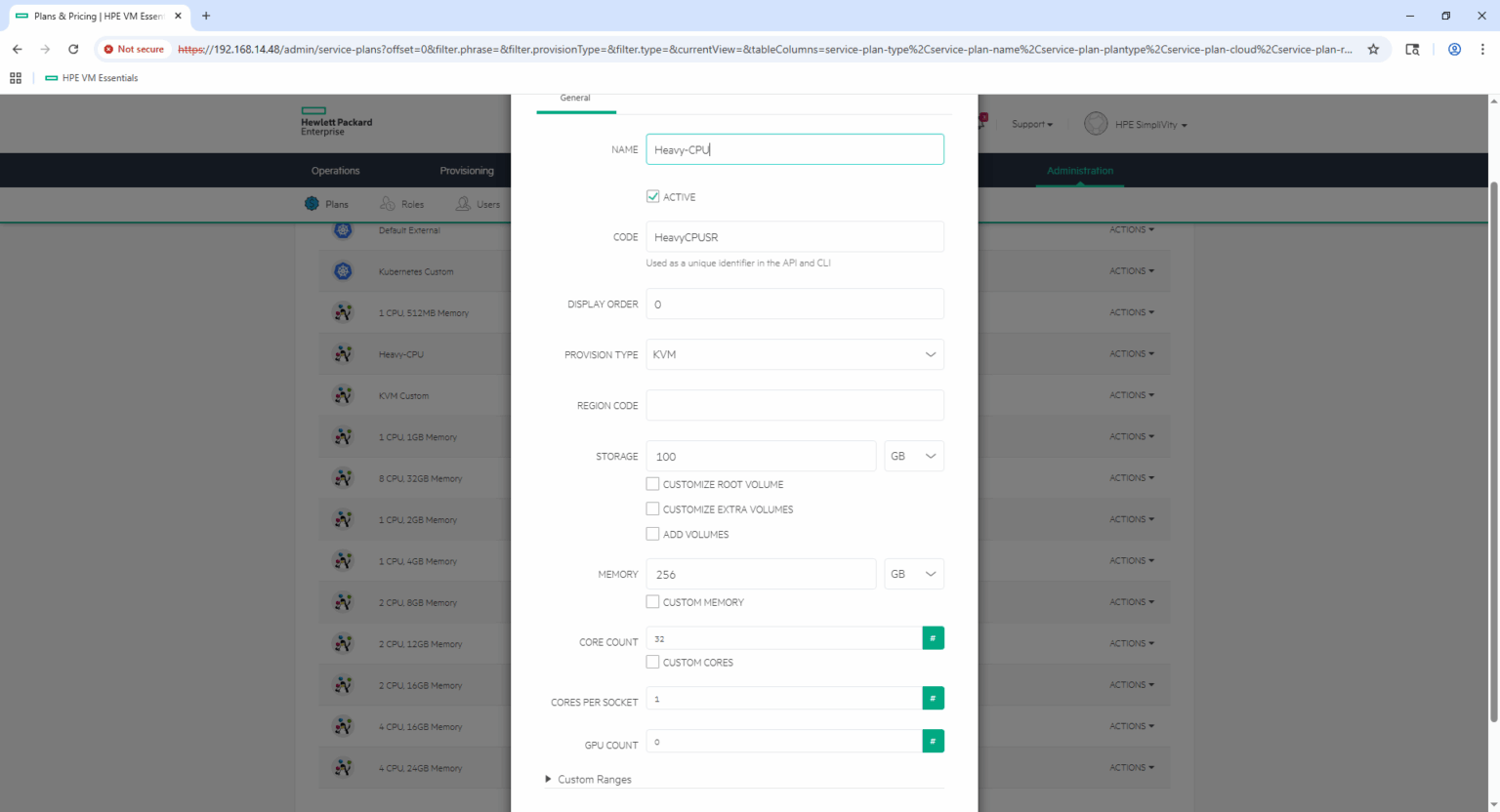Open Actions for the KVM Custom plan
The height and width of the screenshot is (812, 1500).
click(x=1131, y=395)
